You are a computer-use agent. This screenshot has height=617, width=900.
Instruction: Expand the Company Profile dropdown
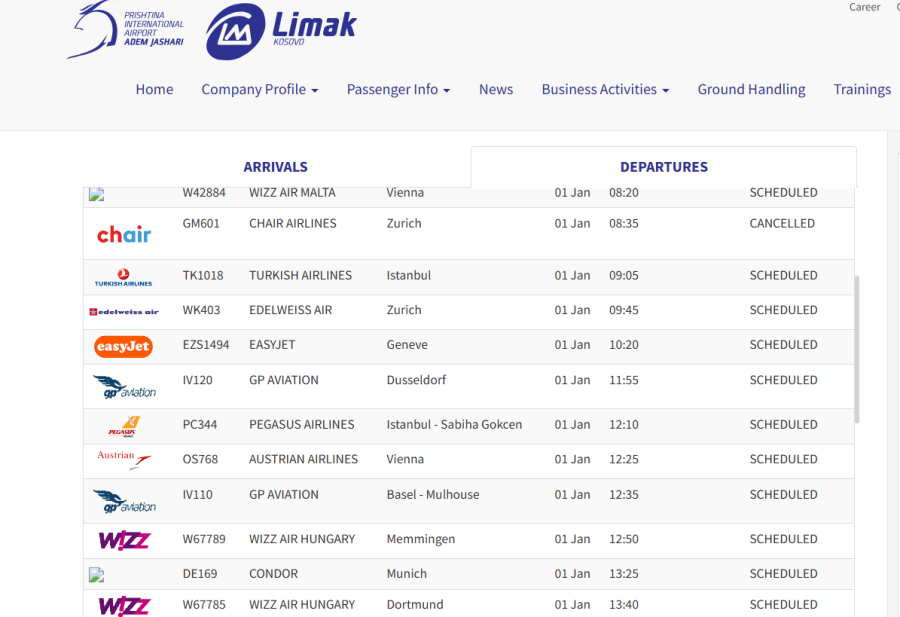point(259,90)
